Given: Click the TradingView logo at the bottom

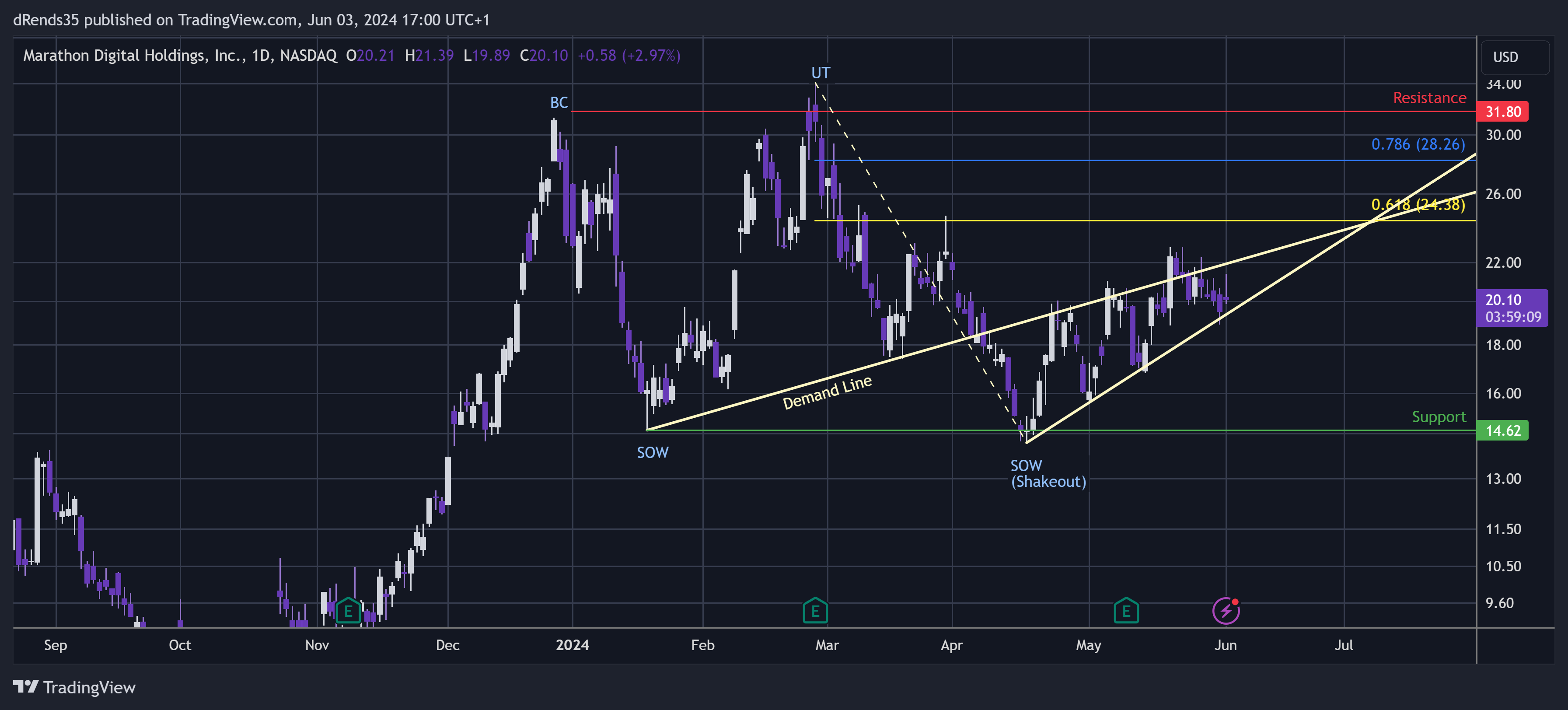Looking at the screenshot, I should [74, 687].
